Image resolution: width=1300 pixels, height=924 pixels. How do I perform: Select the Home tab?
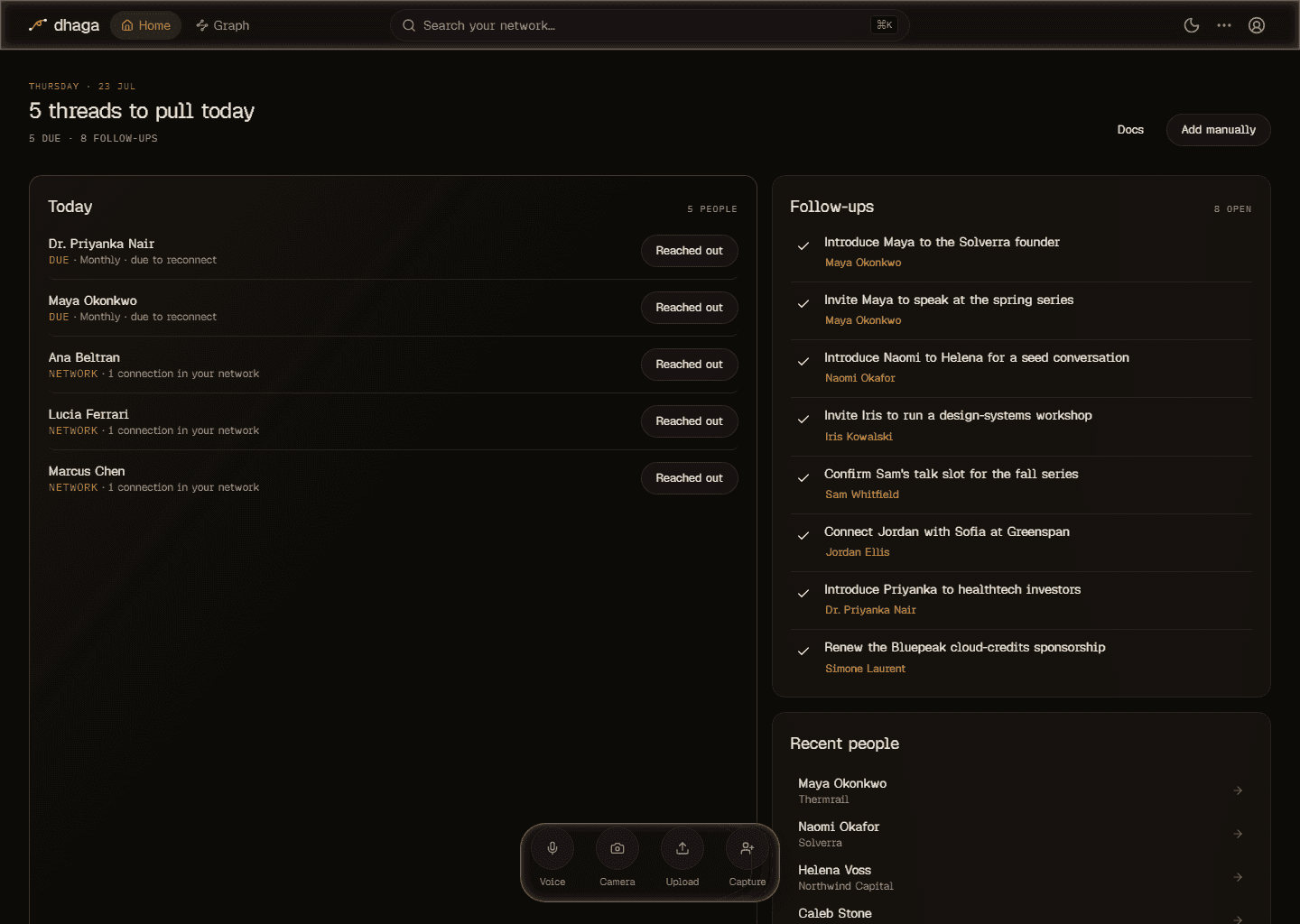[145, 25]
